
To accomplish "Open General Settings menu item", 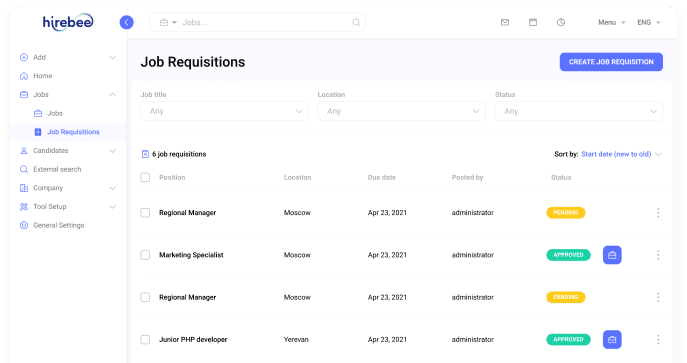I will (x=59, y=226).
